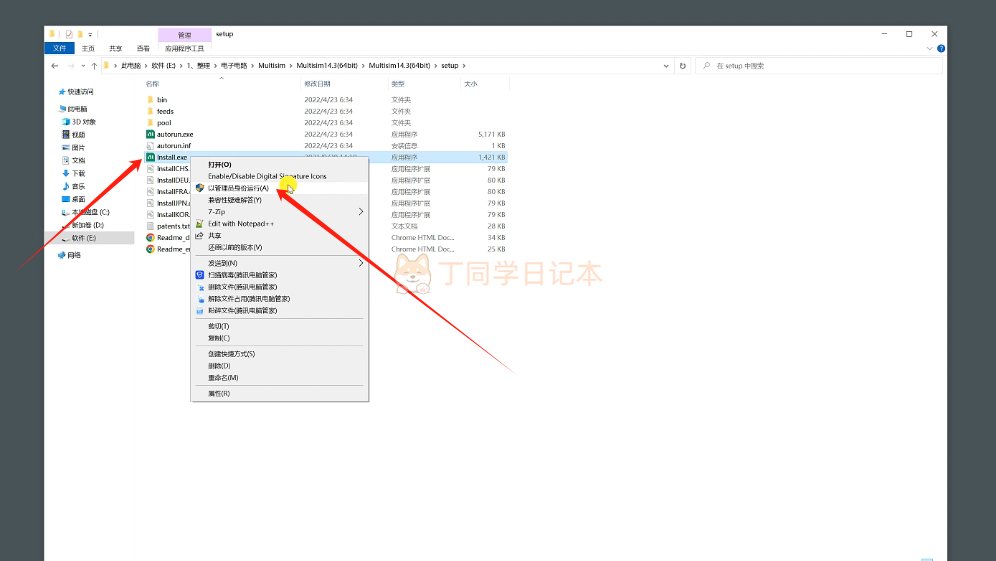Screen dimensions: 996x561
Task: Expand the 7-Zip submenu
Action: click(361, 212)
